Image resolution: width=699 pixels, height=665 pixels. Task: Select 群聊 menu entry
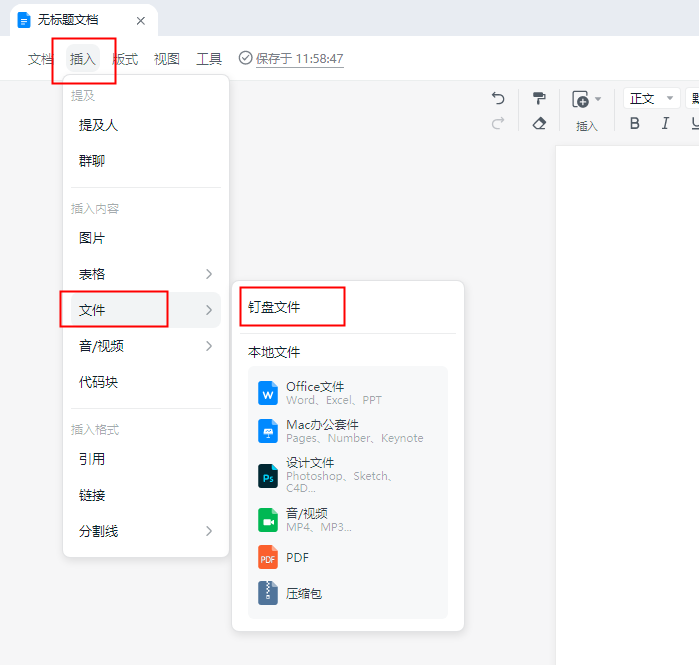point(146,161)
